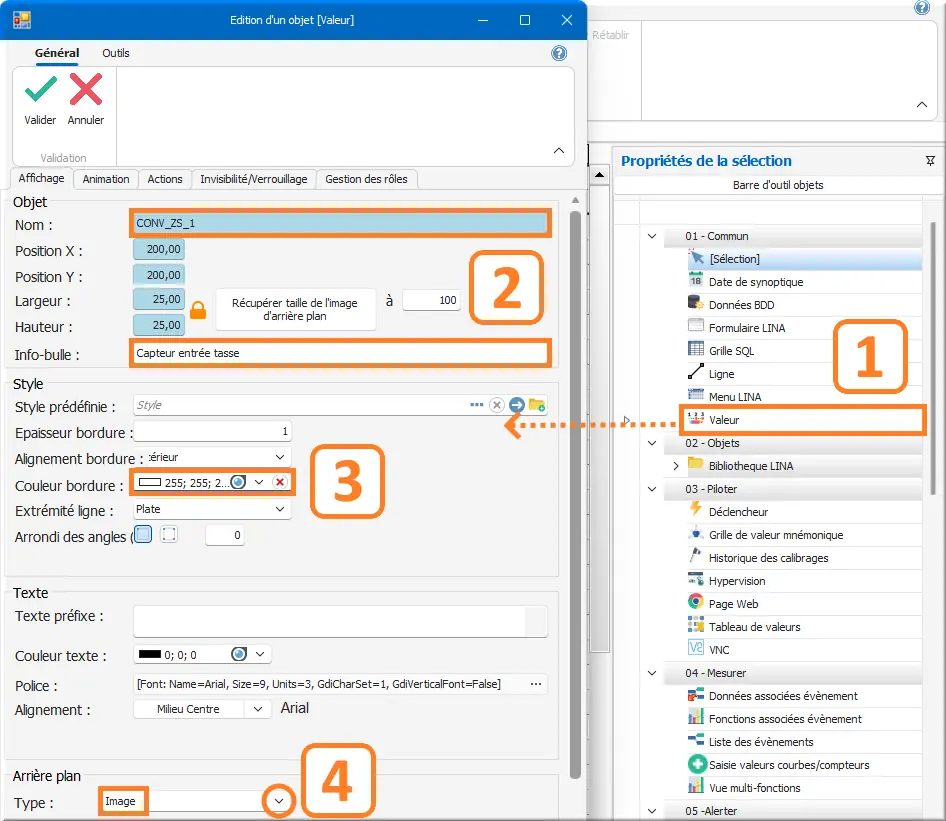Viewport: 946px width, 821px height.
Task: Click the border color white swatch
Action: 150,482
